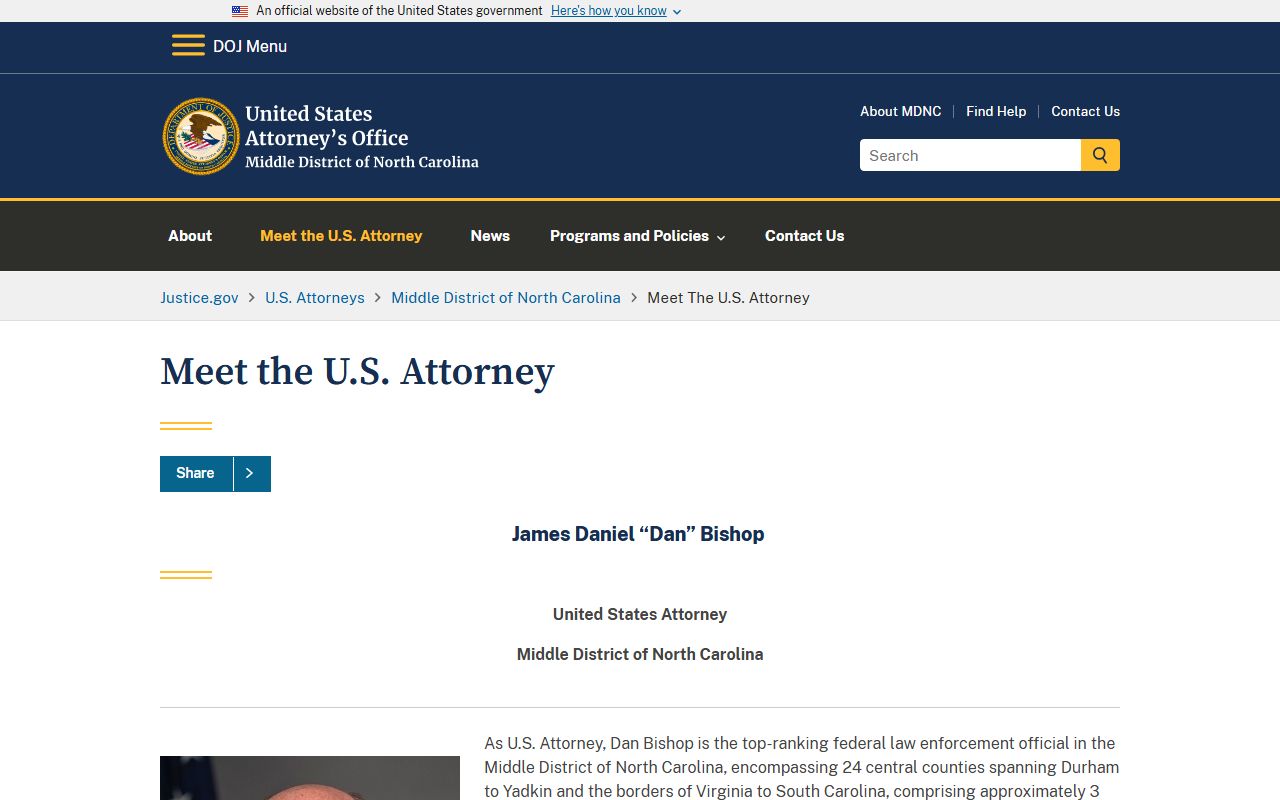Click the About MDNC header link
1280x800 pixels.
pyautogui.click(x=900, y=111)
